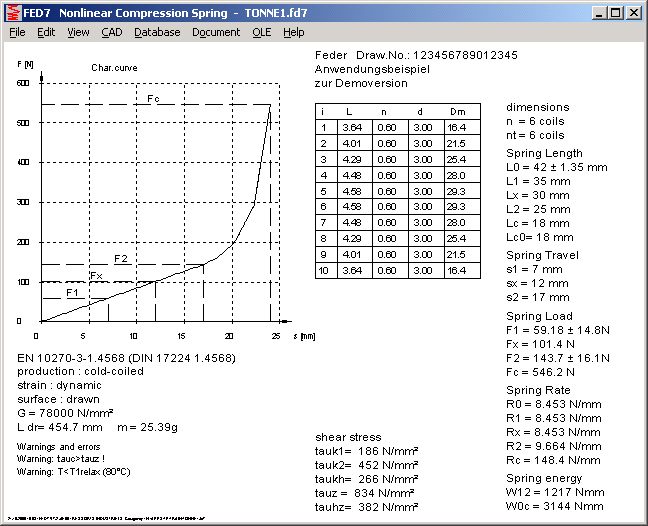The width and height of the screenshot is (648, 526).
Task: Open the View menu
Action: click(x=78, y=32)
